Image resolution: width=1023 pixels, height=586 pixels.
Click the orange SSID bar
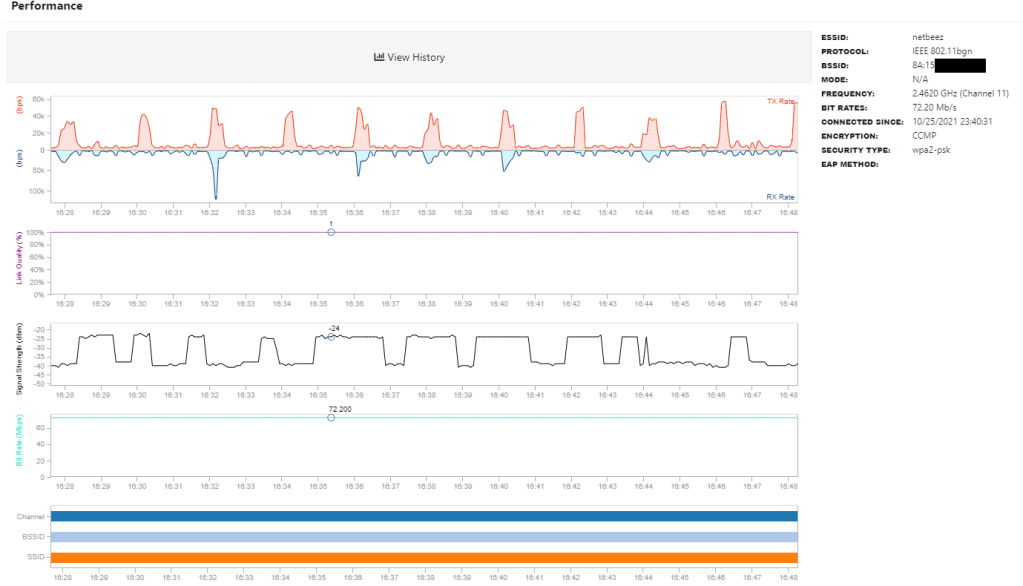click(x=424, y=558)
